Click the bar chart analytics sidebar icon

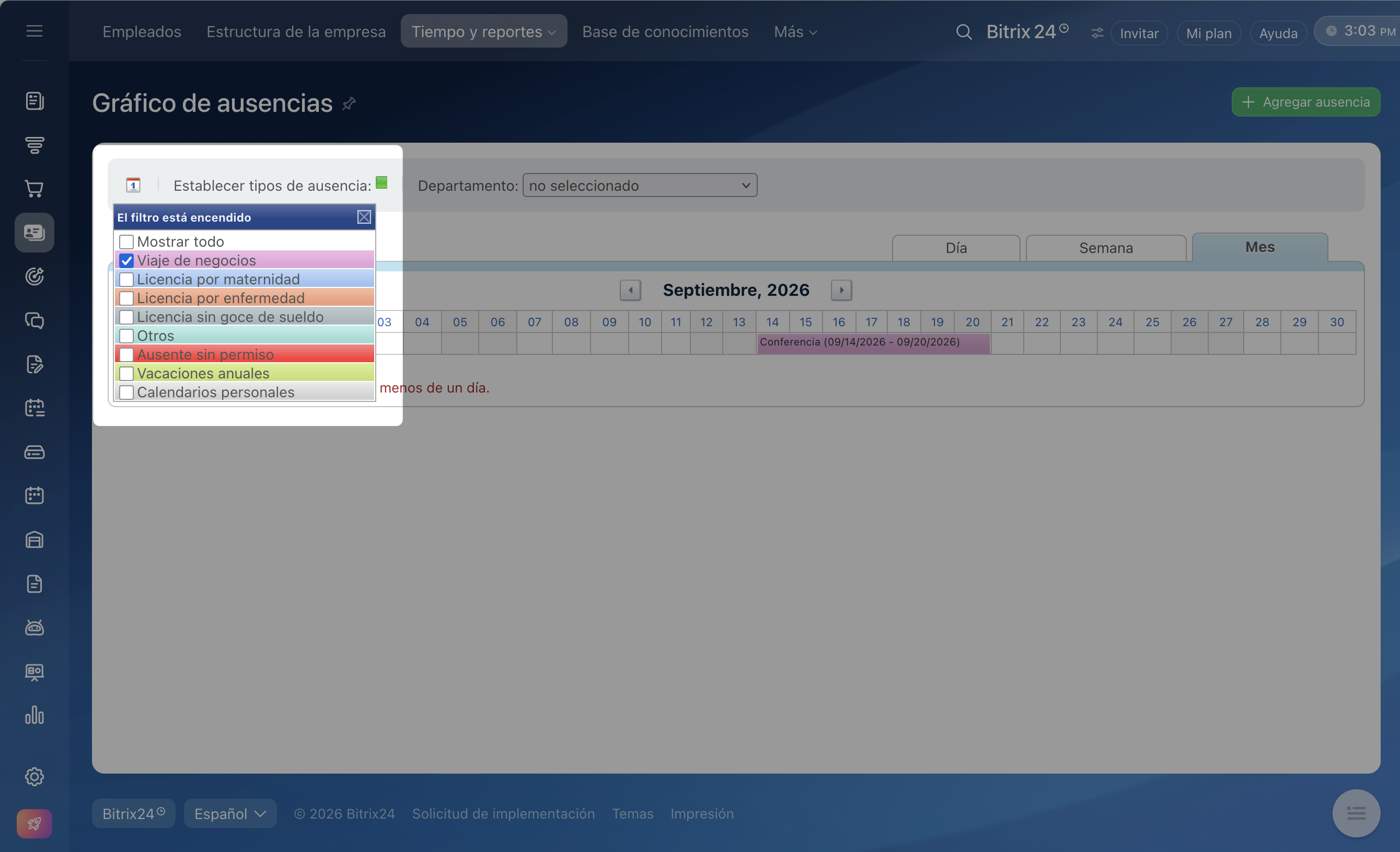coord(34,715)
